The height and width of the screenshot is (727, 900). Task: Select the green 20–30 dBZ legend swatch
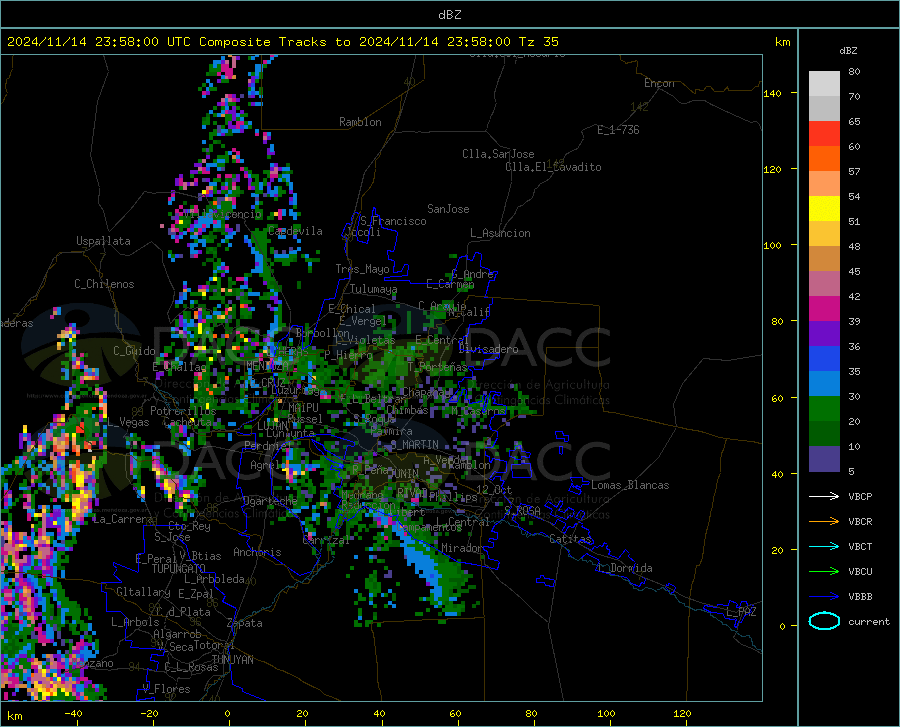click(824, 409)
